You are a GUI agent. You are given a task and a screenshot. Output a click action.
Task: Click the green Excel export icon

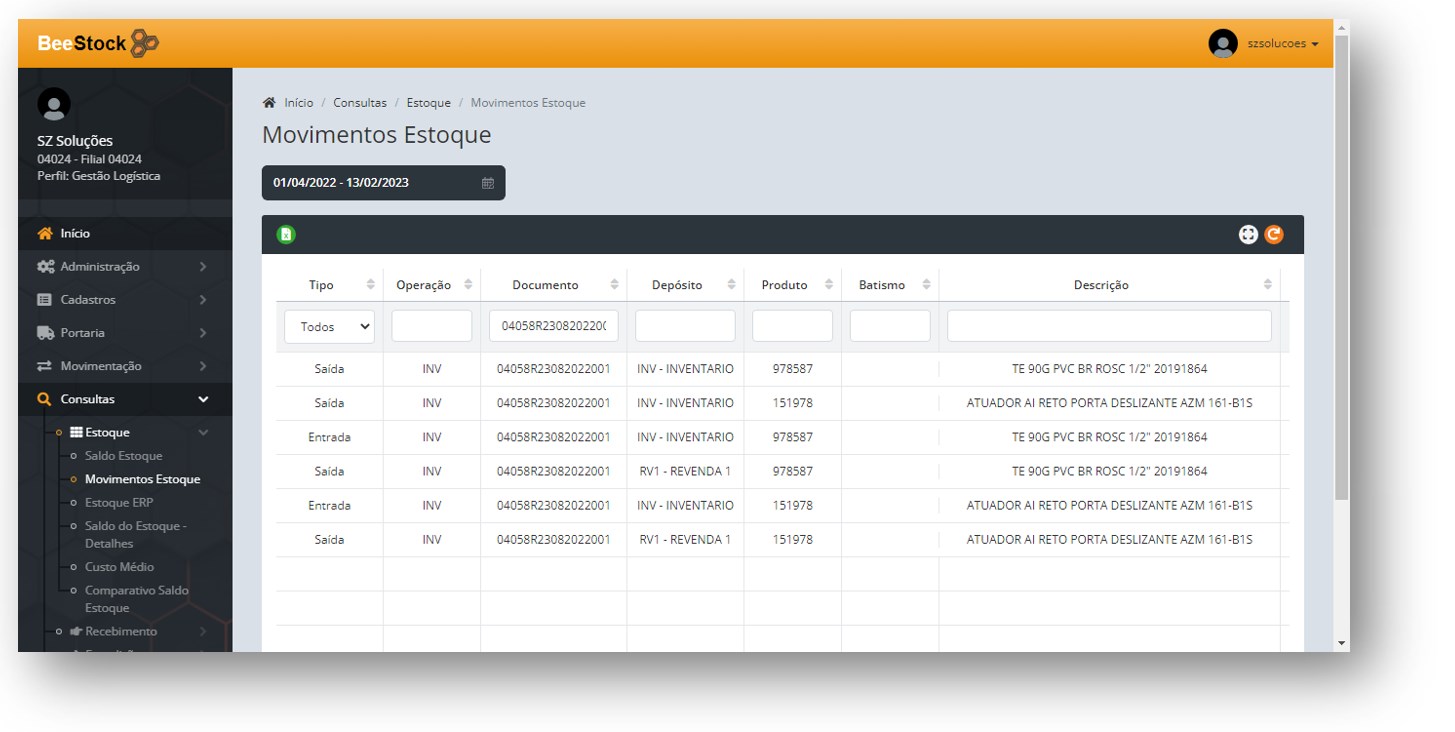coord(286,235)
